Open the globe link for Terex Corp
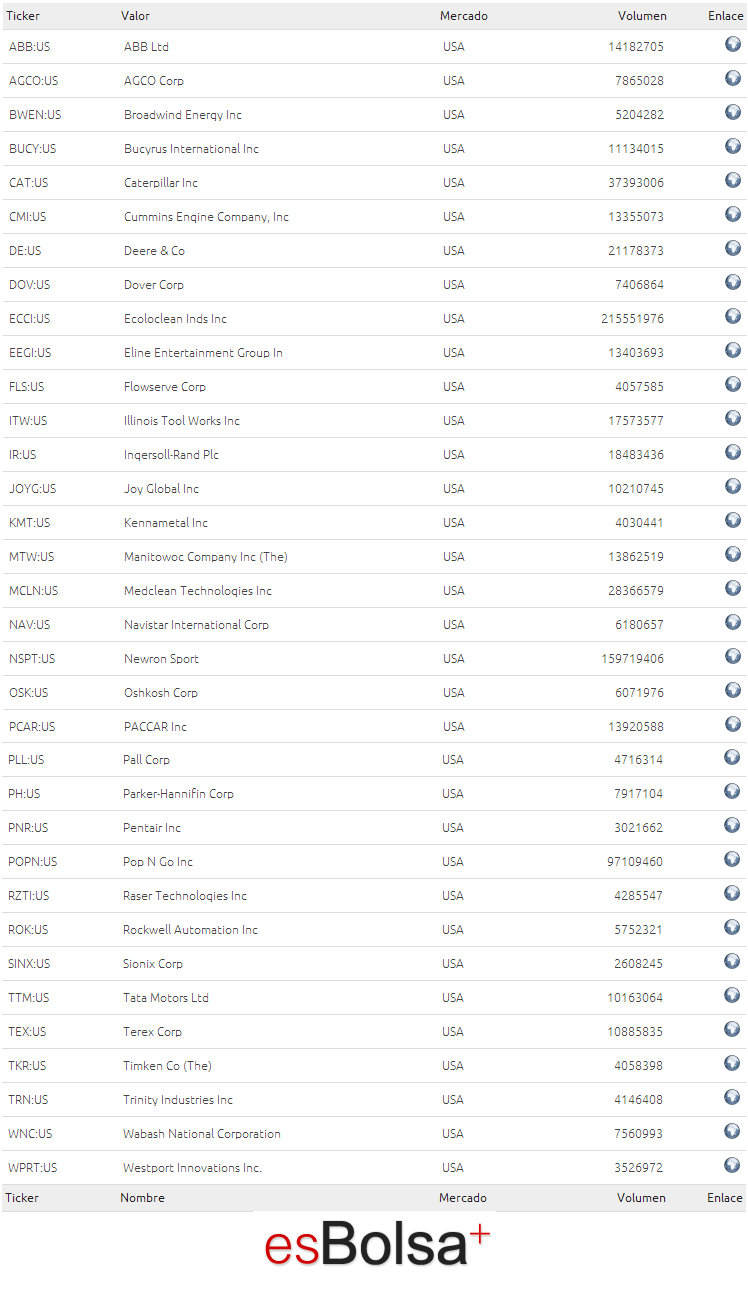The height and width of the screenshot is (1295, 748). (732, 1029)
